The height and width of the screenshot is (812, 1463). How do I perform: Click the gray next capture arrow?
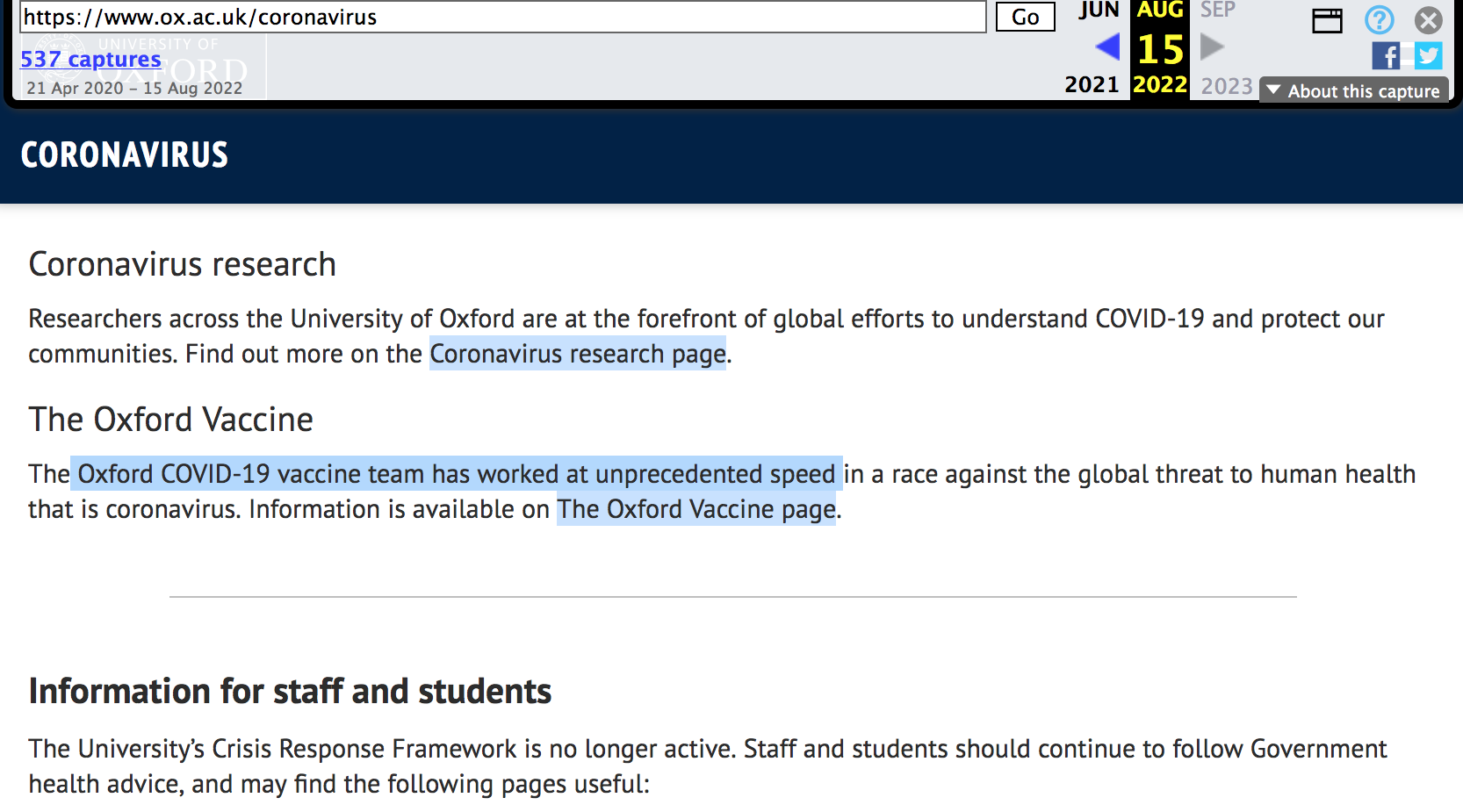(1212, 47)
